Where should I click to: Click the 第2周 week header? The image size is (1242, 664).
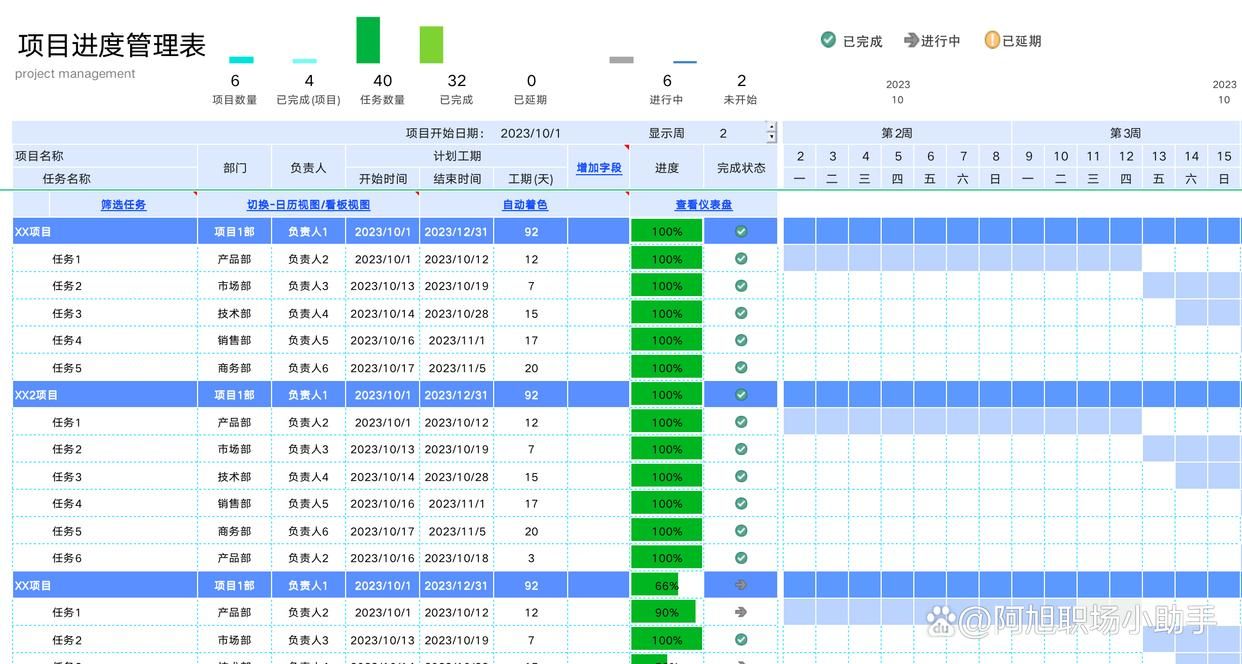(x=897, y=133)
